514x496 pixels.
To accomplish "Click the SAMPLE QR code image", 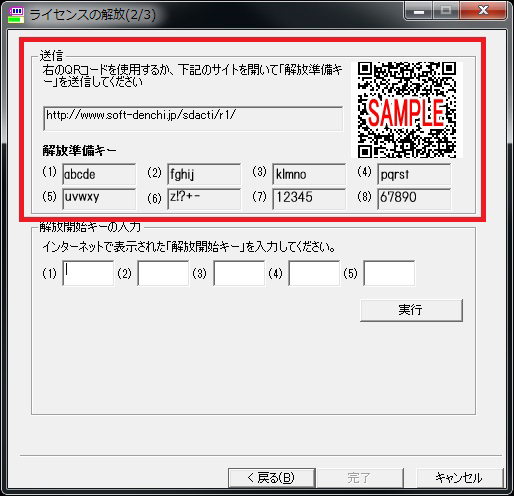I will 407,110.
